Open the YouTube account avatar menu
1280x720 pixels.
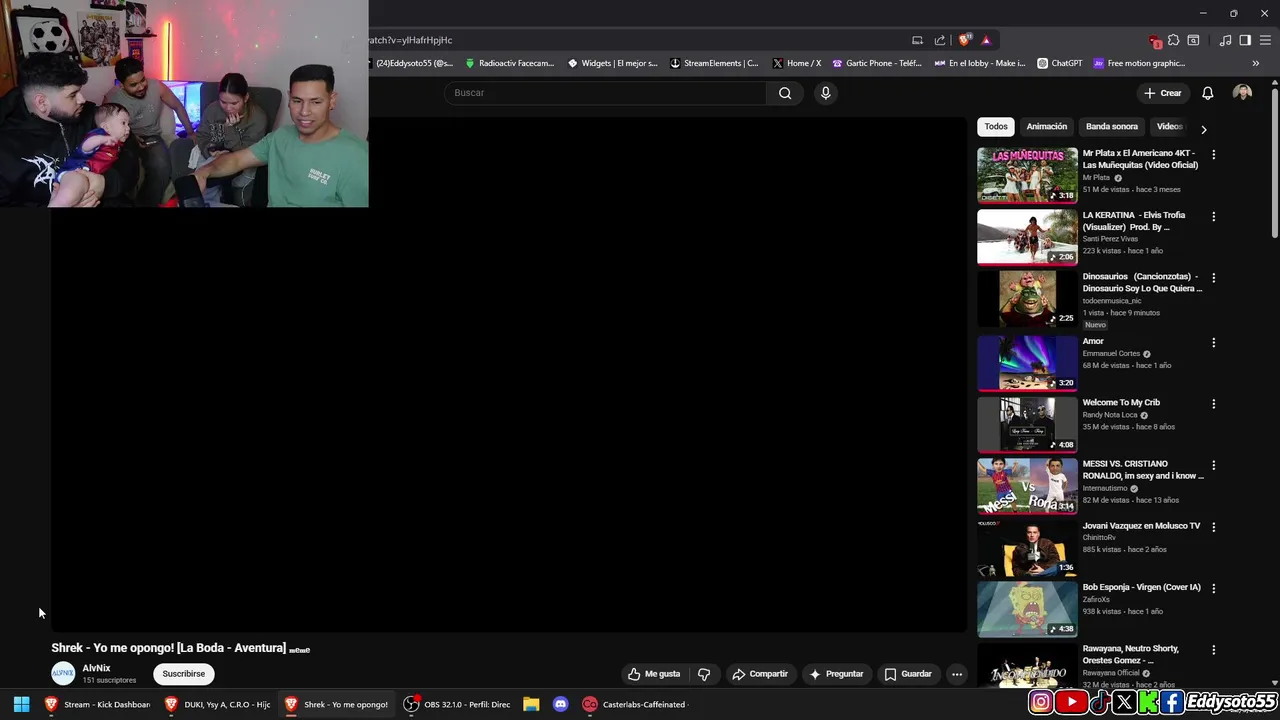coord(1242,93)
